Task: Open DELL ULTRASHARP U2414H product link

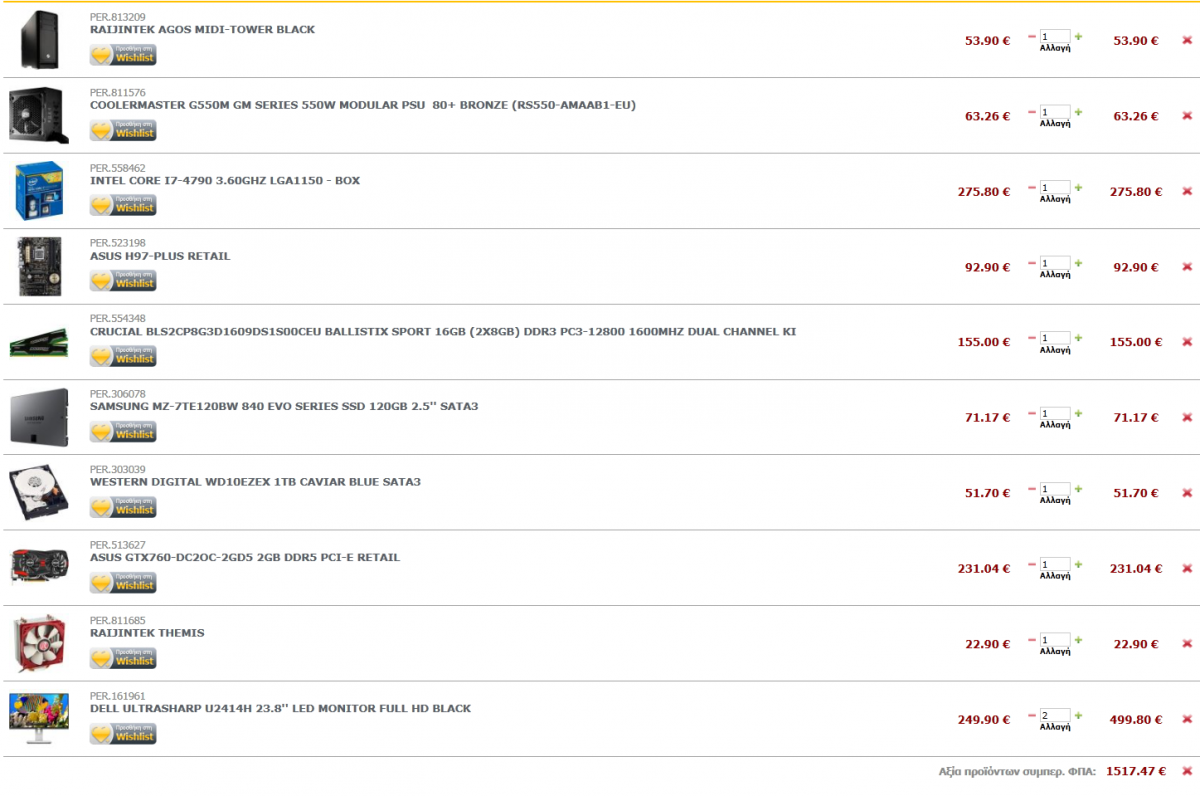Action: (280, 709)
